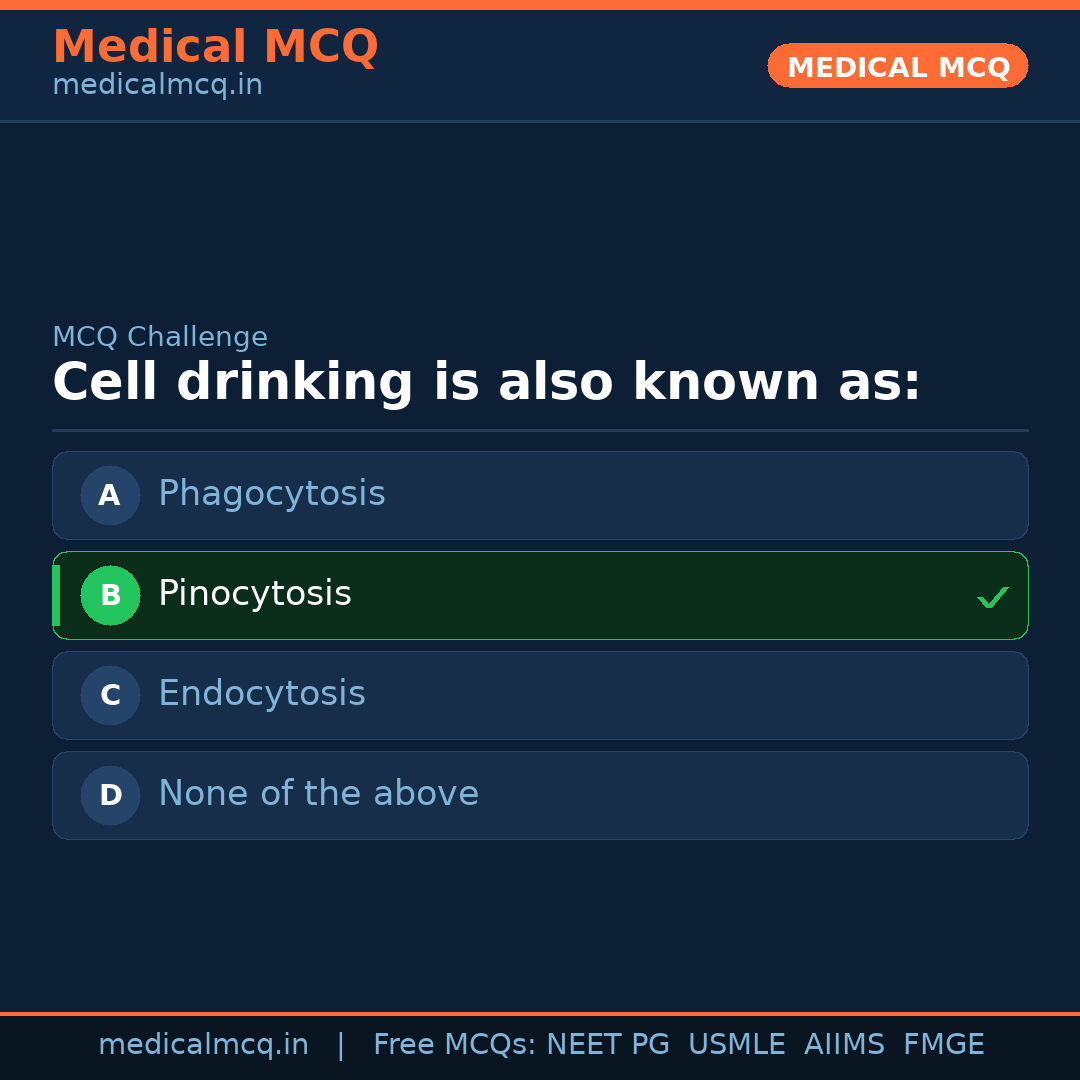Open the medicalmcq.in footer link

(203, 1044)
